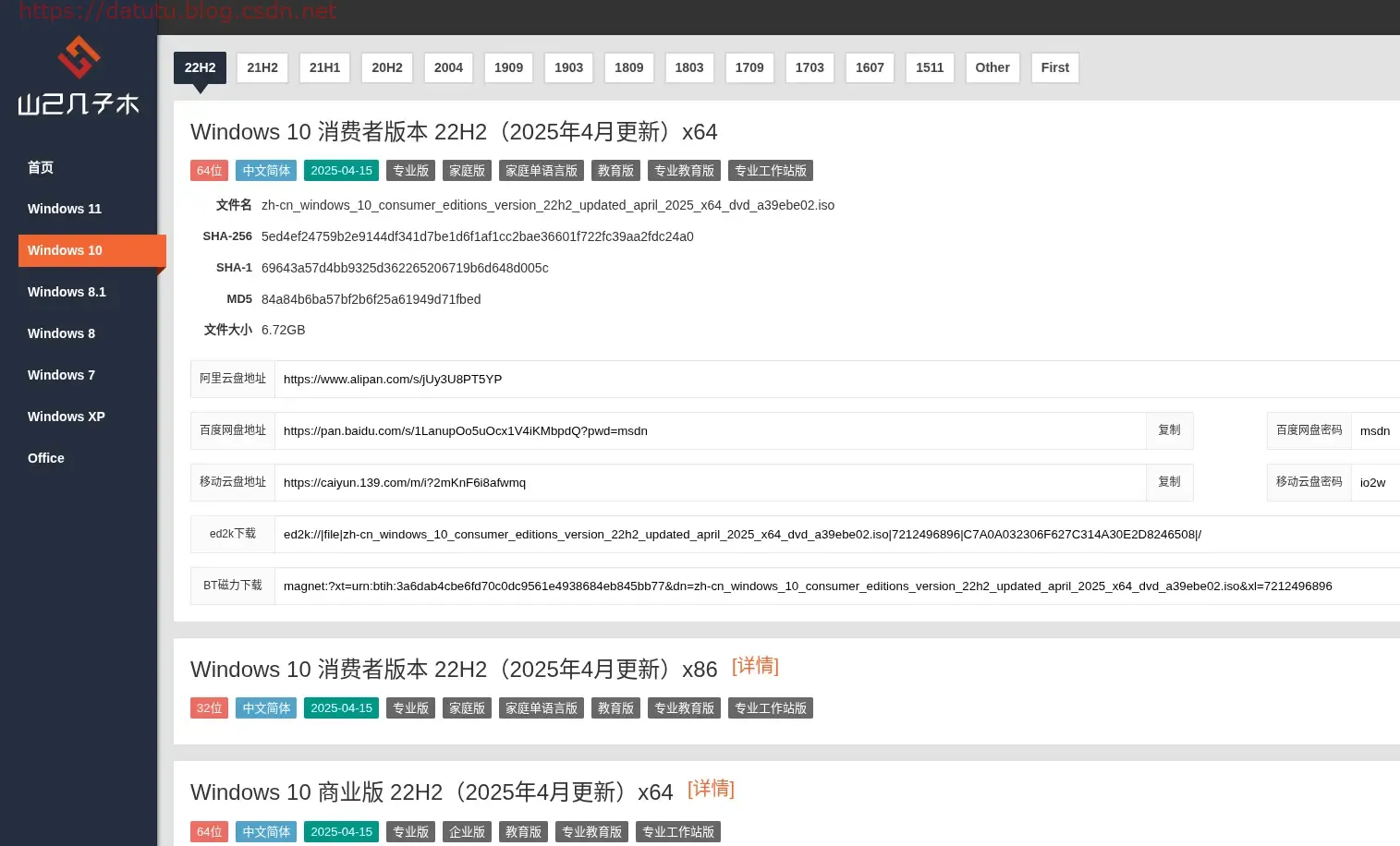Viewport: 1400px width, 846px height.
Task: Select the 1607 tab
Action: point(870,67)
